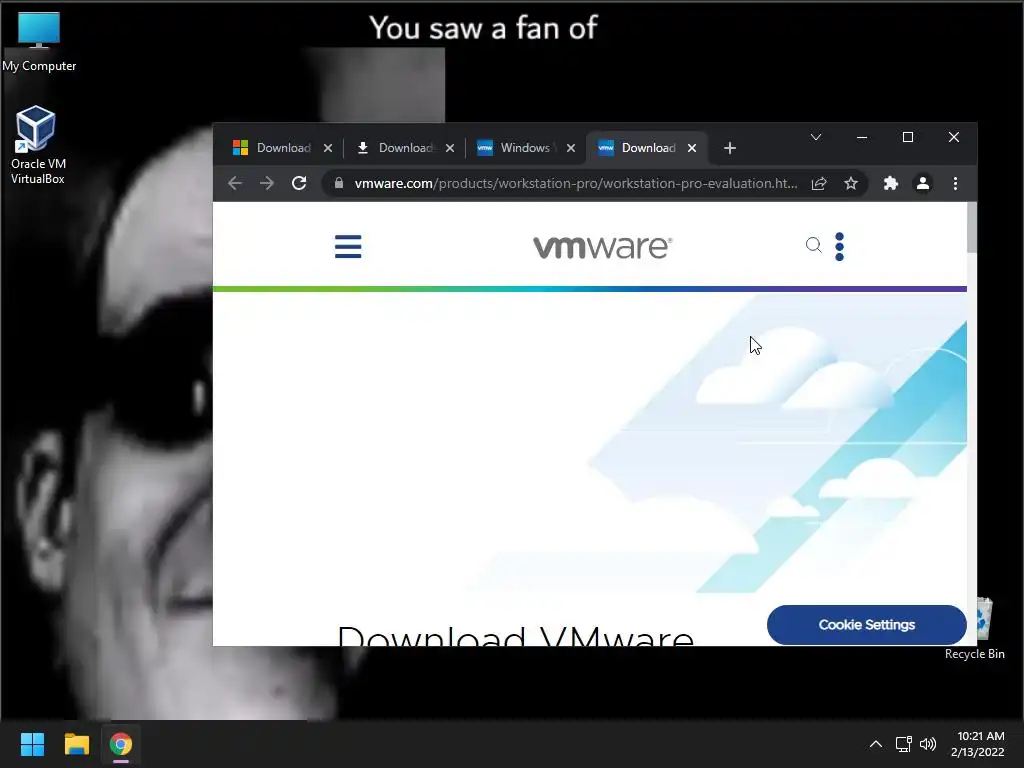
Task: Close the Windows tab
Action: pyautogui.click(x=571, y=148)
